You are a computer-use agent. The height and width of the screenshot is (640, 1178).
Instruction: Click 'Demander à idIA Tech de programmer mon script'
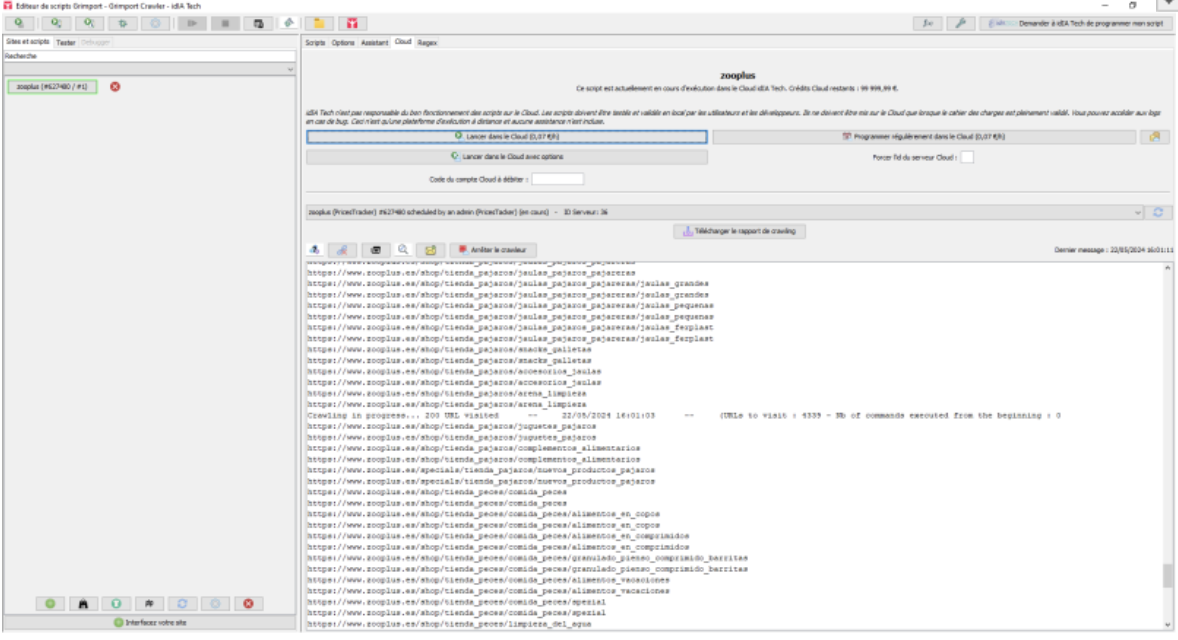point(1076,23)
